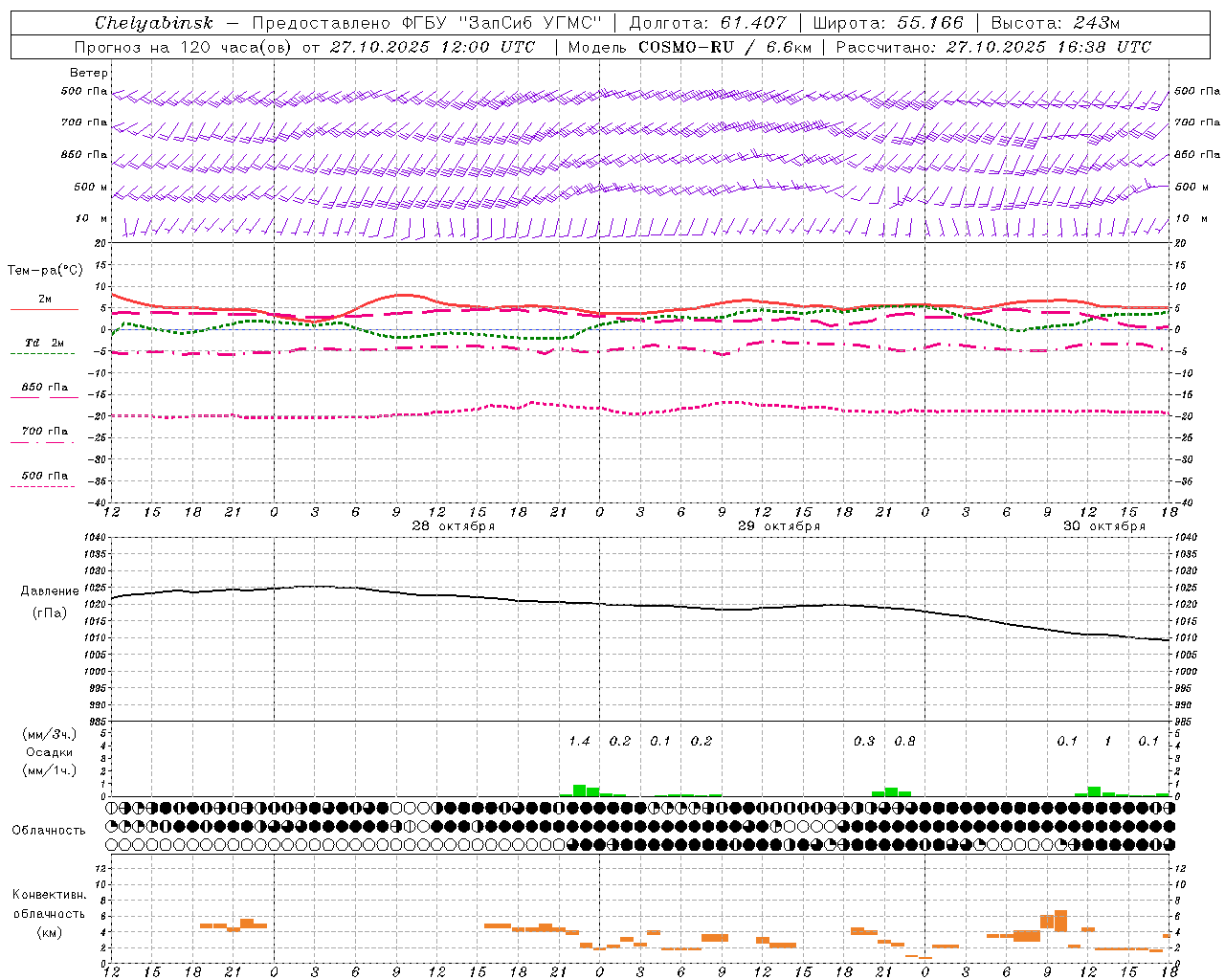Click the 1.4 precipitation amount
1225x980 pixels.
coord(579,742)
